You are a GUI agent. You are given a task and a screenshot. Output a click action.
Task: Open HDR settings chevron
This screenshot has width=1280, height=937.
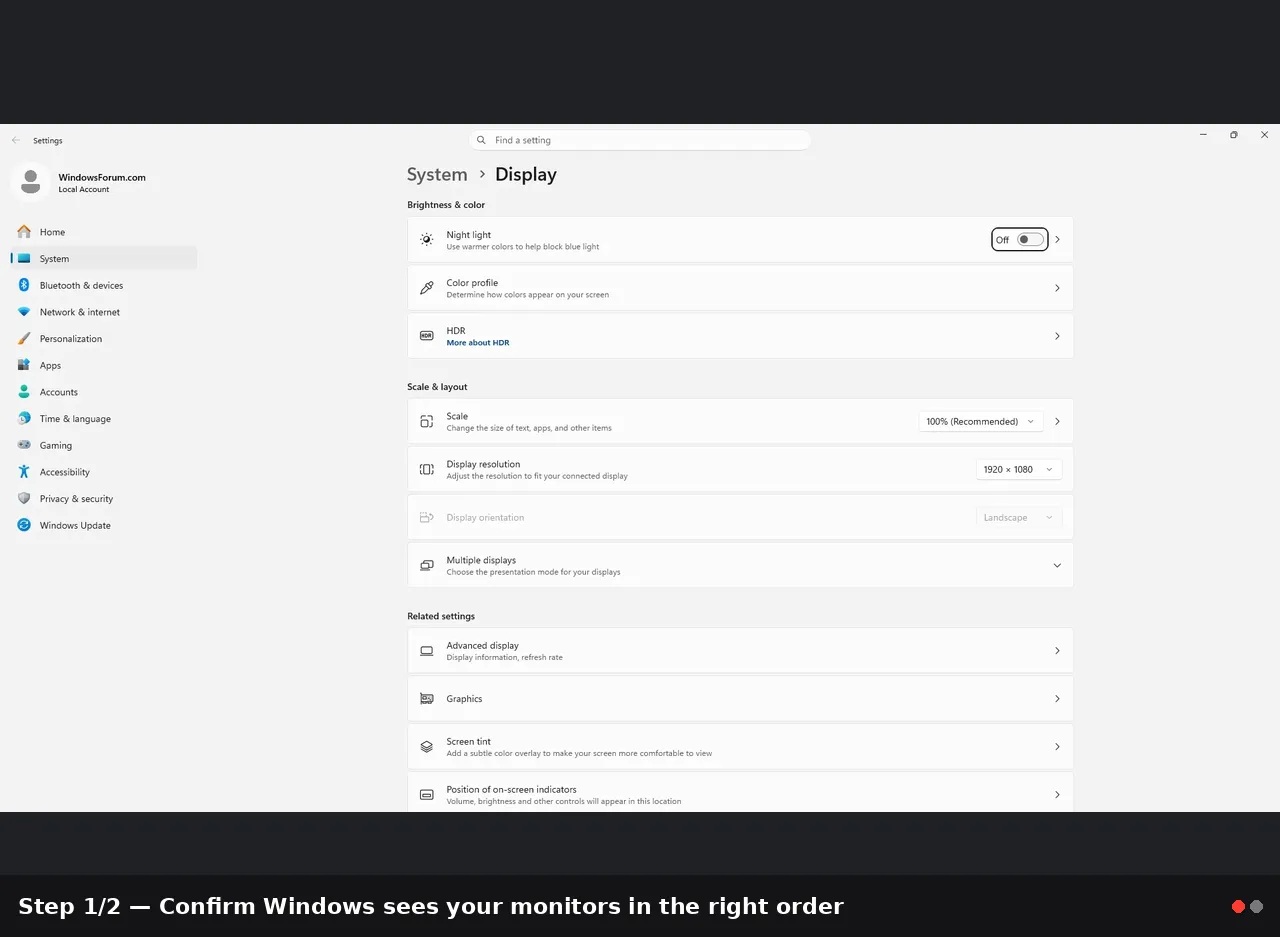(1057, 336)
